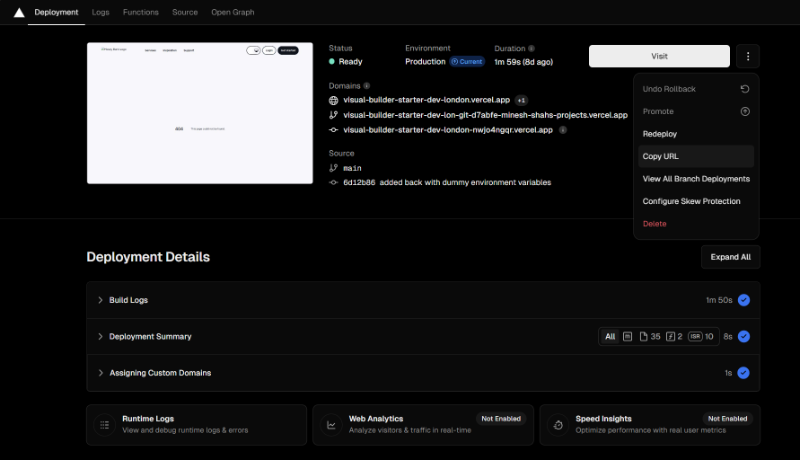The width and height of the screenshot is (800, 460).
Task: Click the Speed Insights gauge icon
Action: (x=557, y=424)
